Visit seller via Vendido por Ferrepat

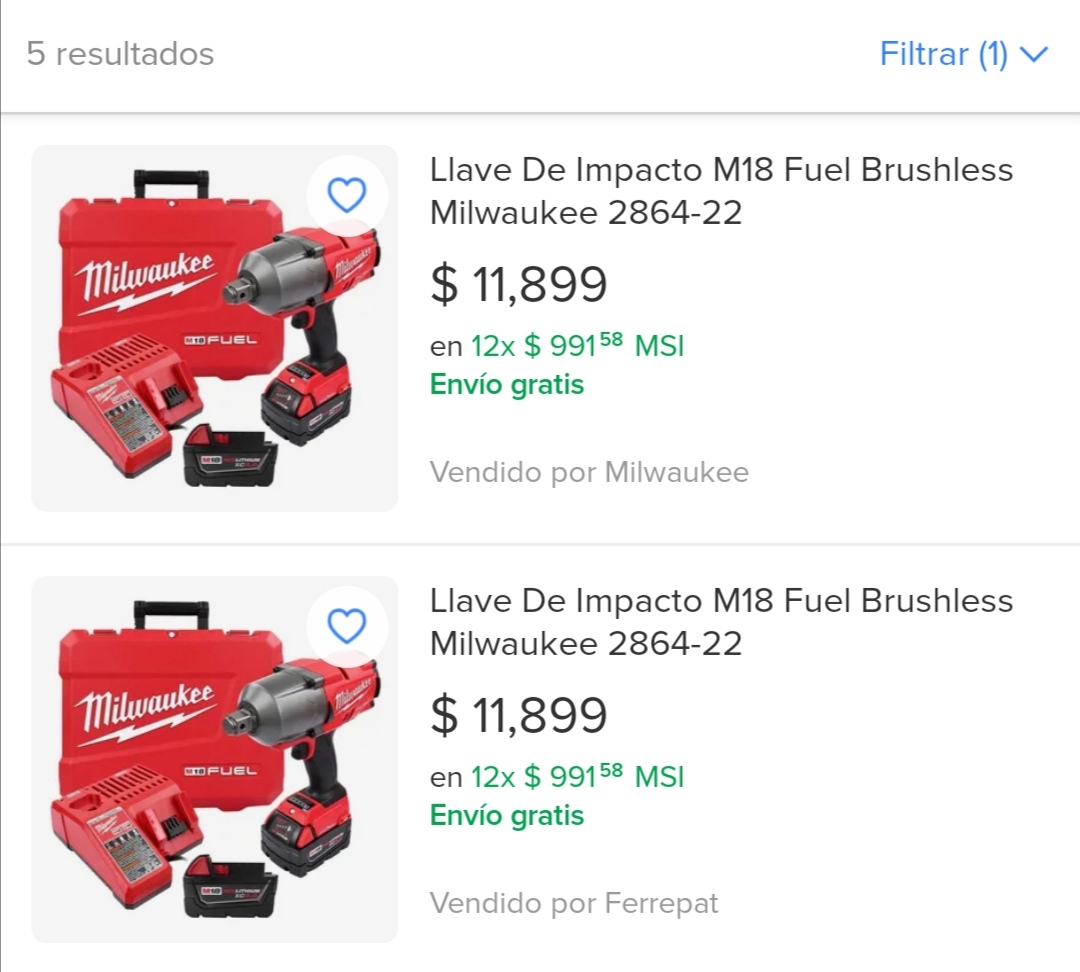[574, 903]
